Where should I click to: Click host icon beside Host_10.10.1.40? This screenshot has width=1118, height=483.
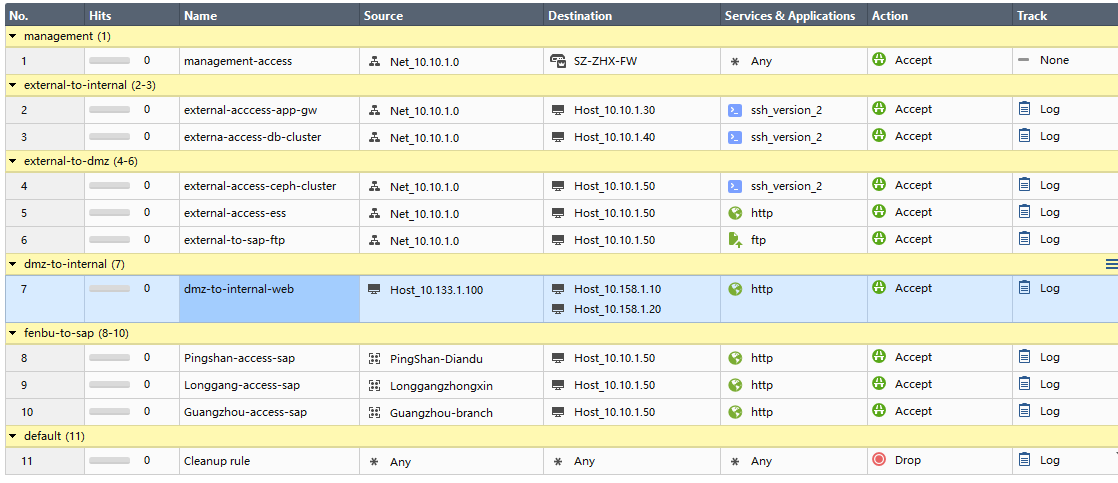click(x=558, y=136)
